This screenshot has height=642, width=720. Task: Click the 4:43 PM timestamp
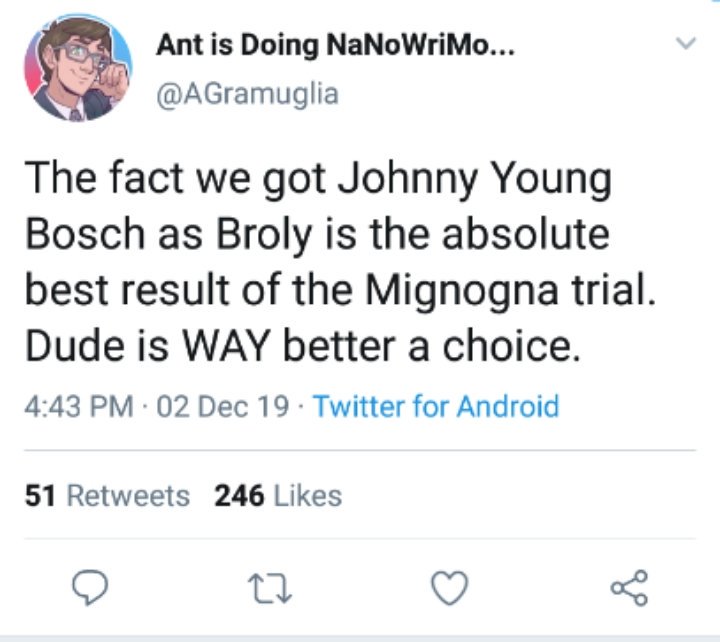(x=79, y=407)
